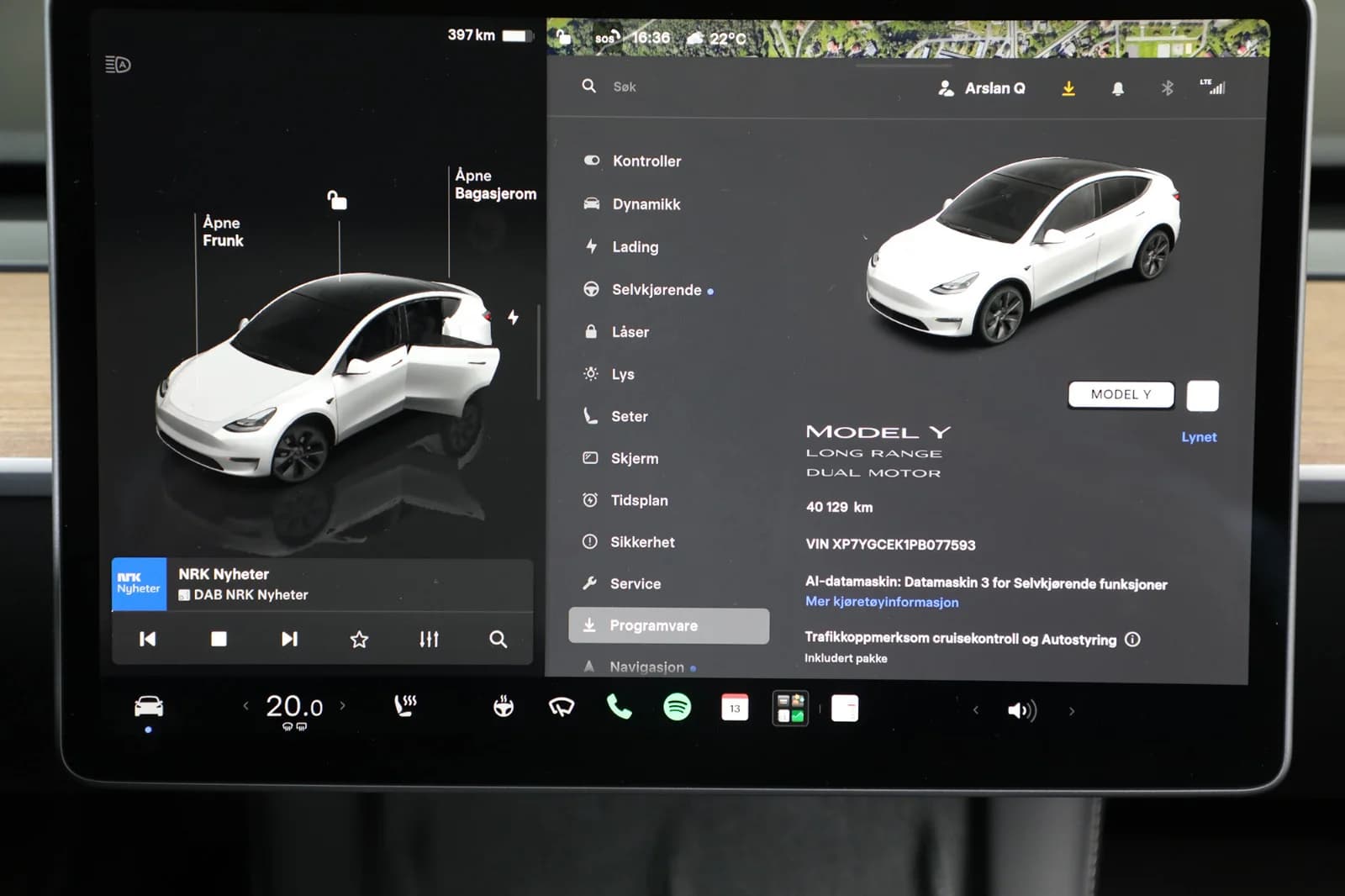
Task: Tap the LTE signal strength icon
Action: [x=1213, y=87]
